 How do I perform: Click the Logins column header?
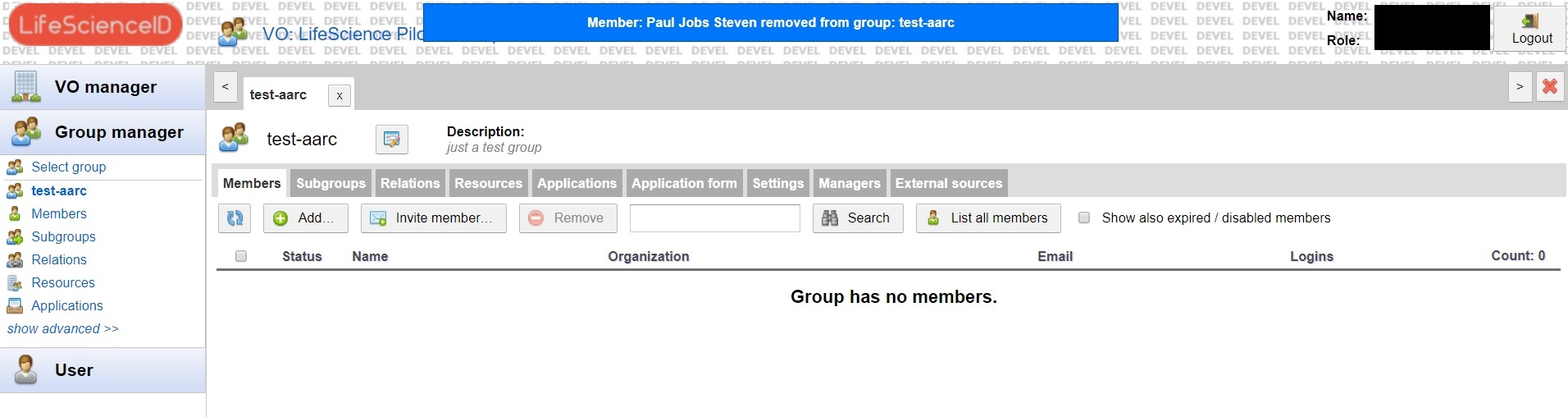1311,256
